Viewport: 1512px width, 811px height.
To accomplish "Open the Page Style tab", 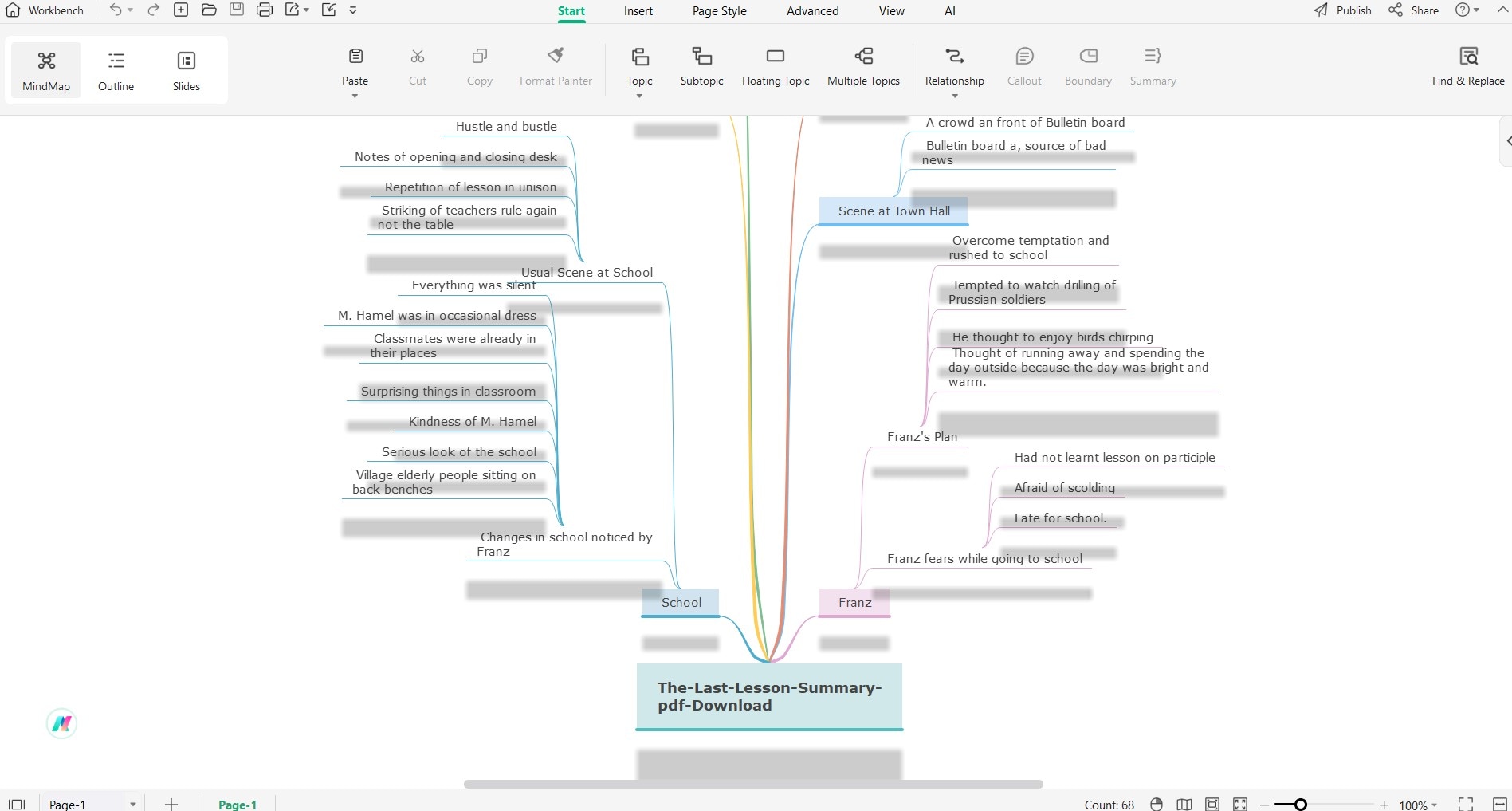I will coord(720,11).
